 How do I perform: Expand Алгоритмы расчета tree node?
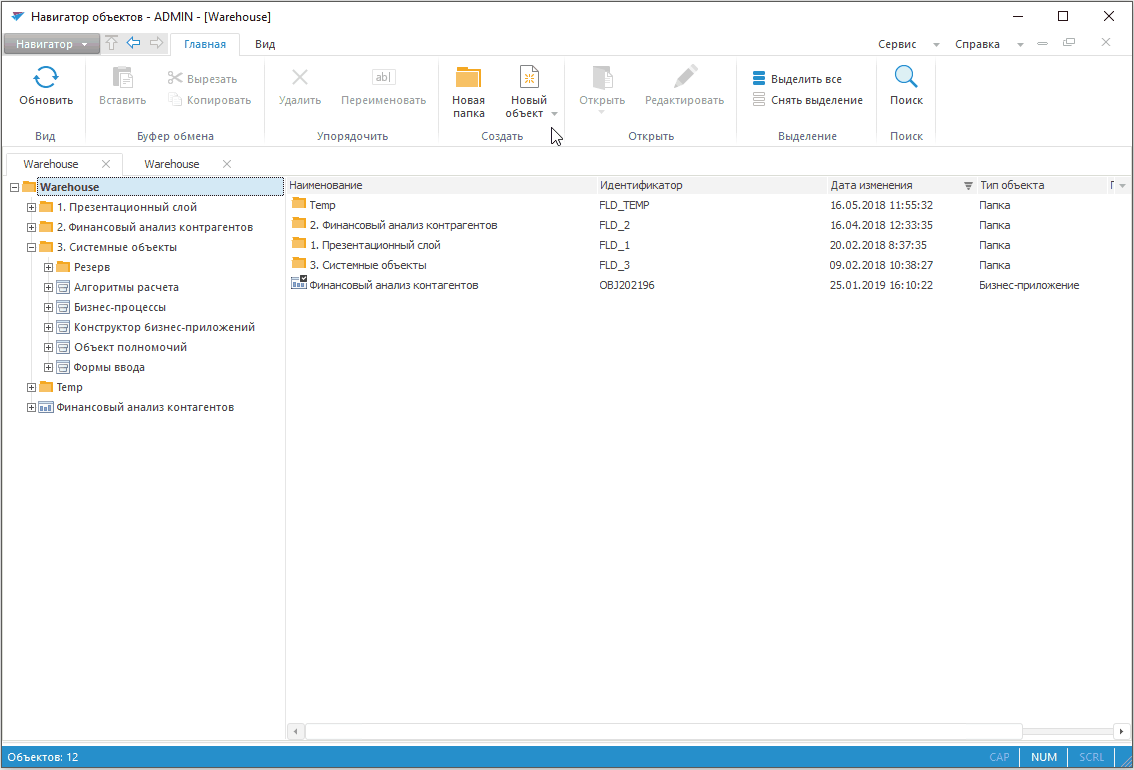(48, 287)
